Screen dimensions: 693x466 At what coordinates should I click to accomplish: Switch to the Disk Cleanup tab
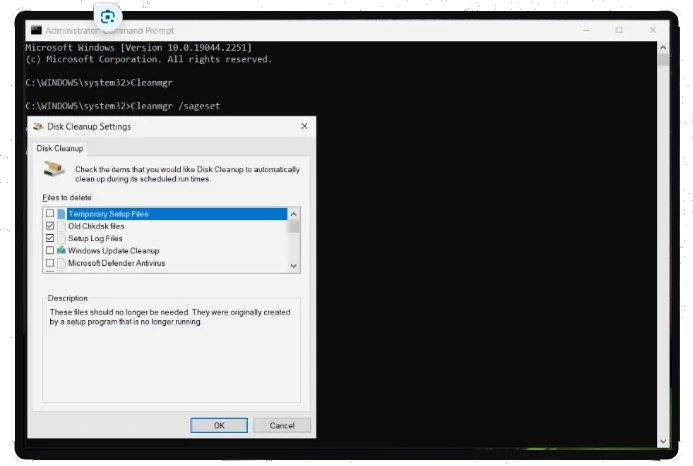(60, 149)
